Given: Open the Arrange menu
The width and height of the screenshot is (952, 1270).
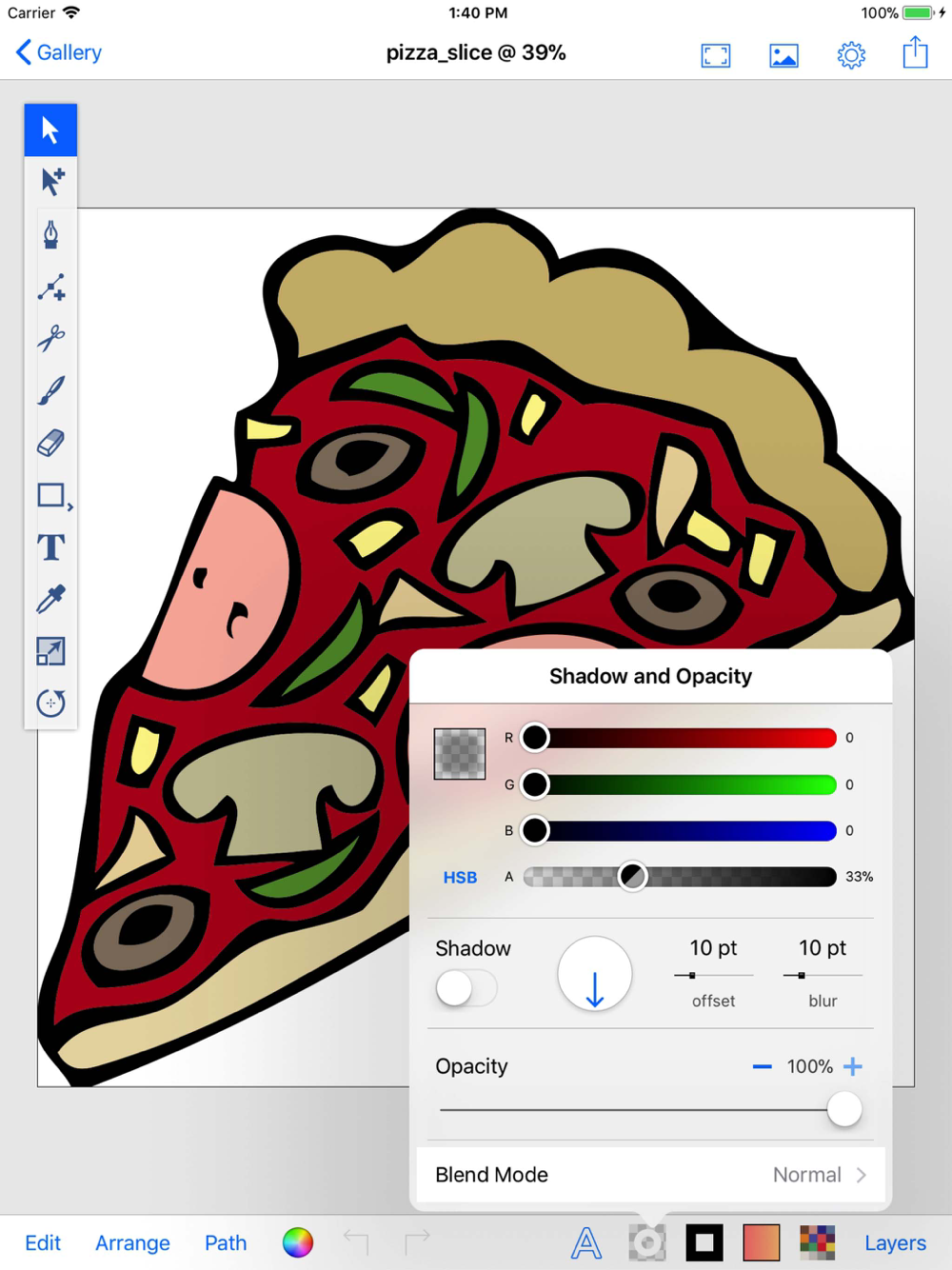Looking at the screenshot, I should click(132, 1242).
